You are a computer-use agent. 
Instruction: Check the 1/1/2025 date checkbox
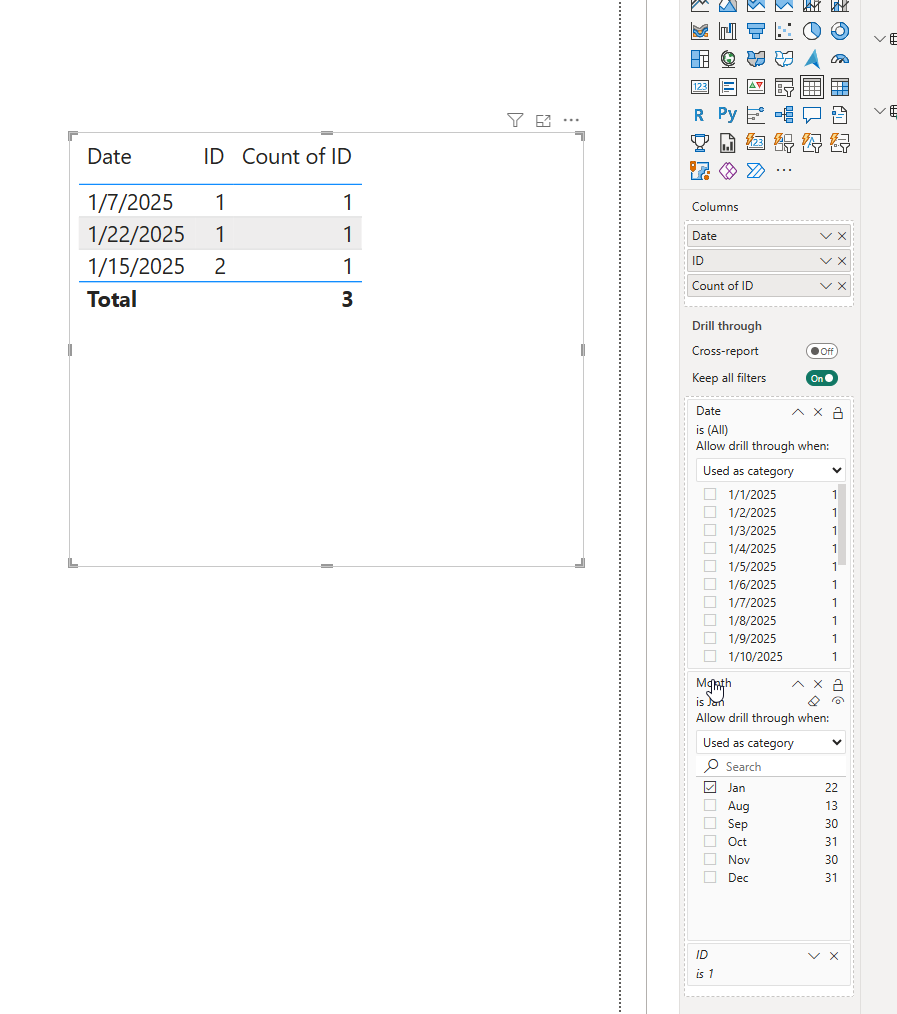(710, 494)
